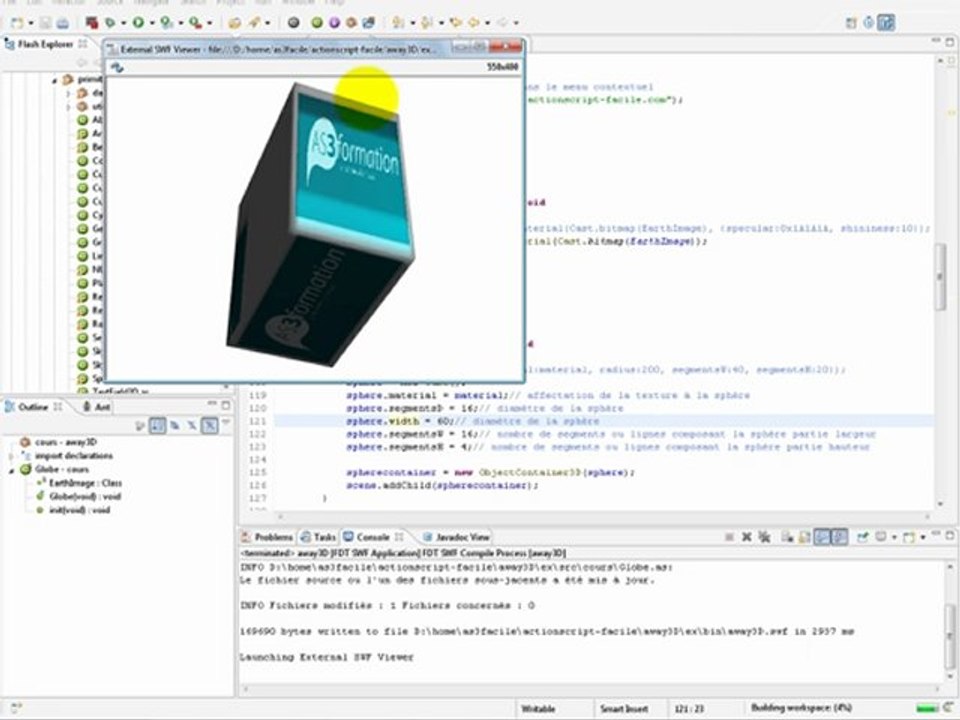Viewport: 960px width, 720px height.
Task: Collapse the Globe - cours node in Outline
Action: pos(11,470)
